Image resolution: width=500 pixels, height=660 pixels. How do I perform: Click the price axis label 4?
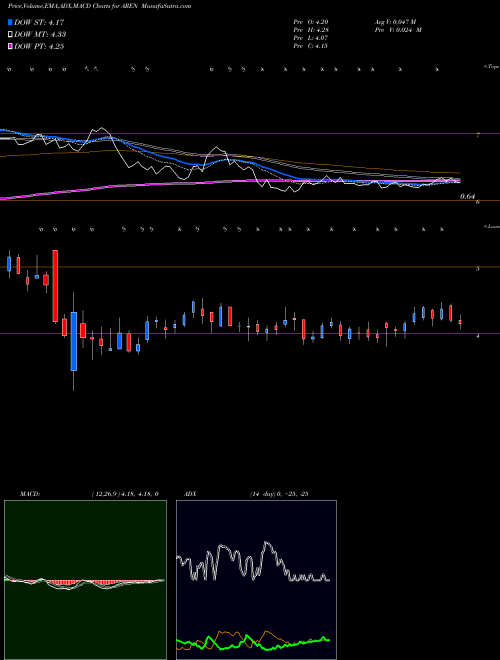coord(478,336)
